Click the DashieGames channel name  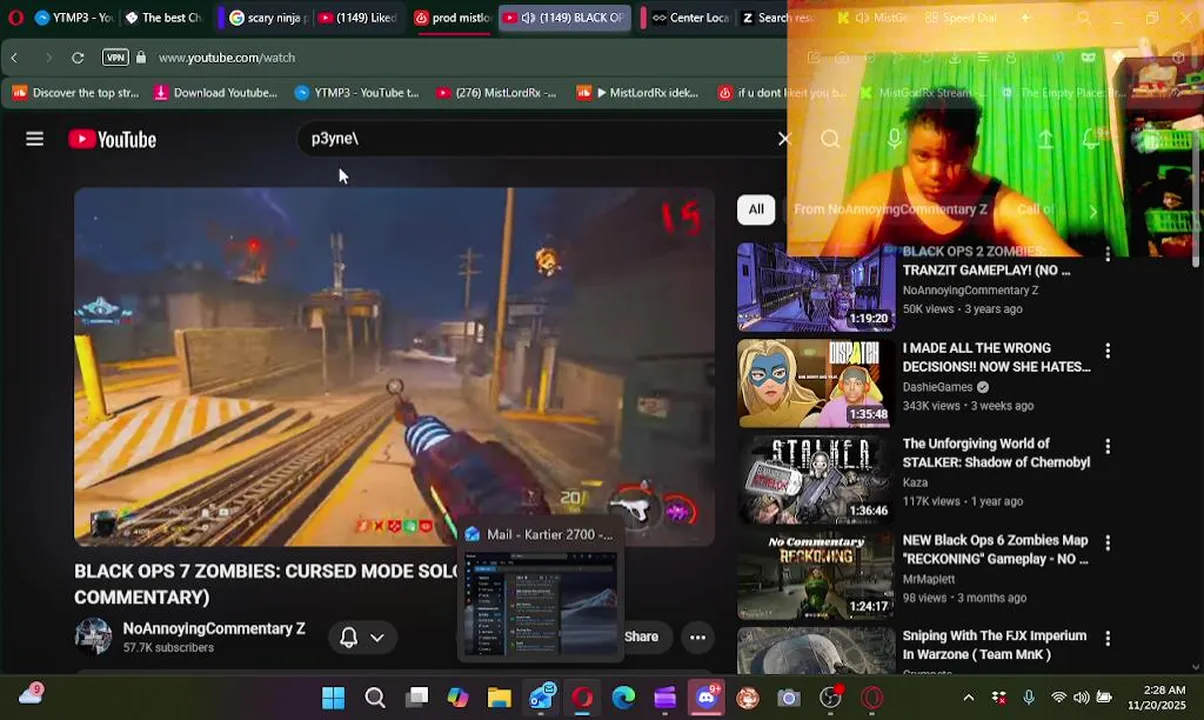click(x=937, y=387)
